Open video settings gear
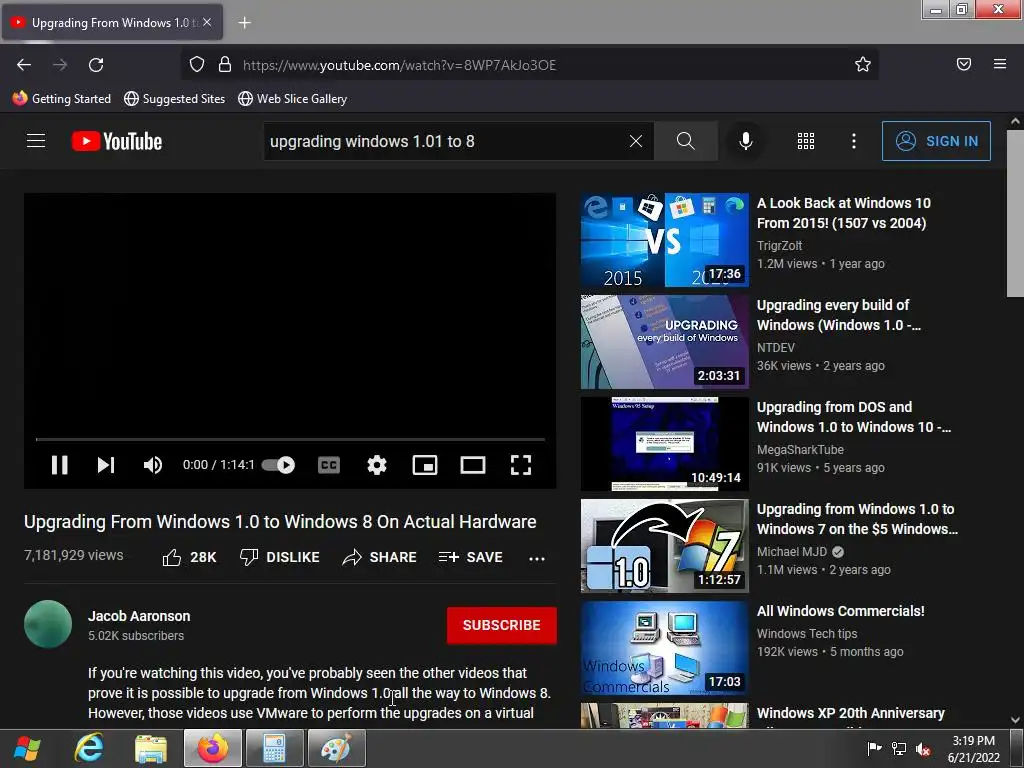Viewport: 1024px width, 768px height. (377, 465)
